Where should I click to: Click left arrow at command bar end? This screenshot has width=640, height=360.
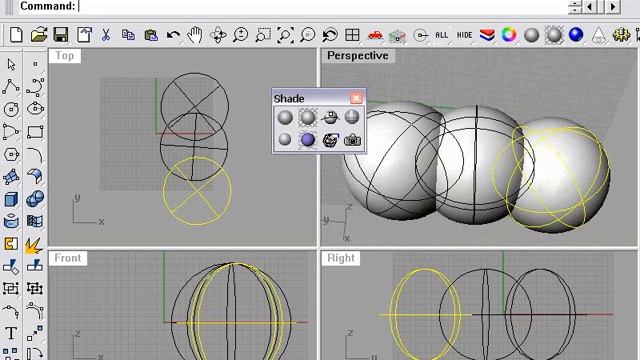click(589, 7)
